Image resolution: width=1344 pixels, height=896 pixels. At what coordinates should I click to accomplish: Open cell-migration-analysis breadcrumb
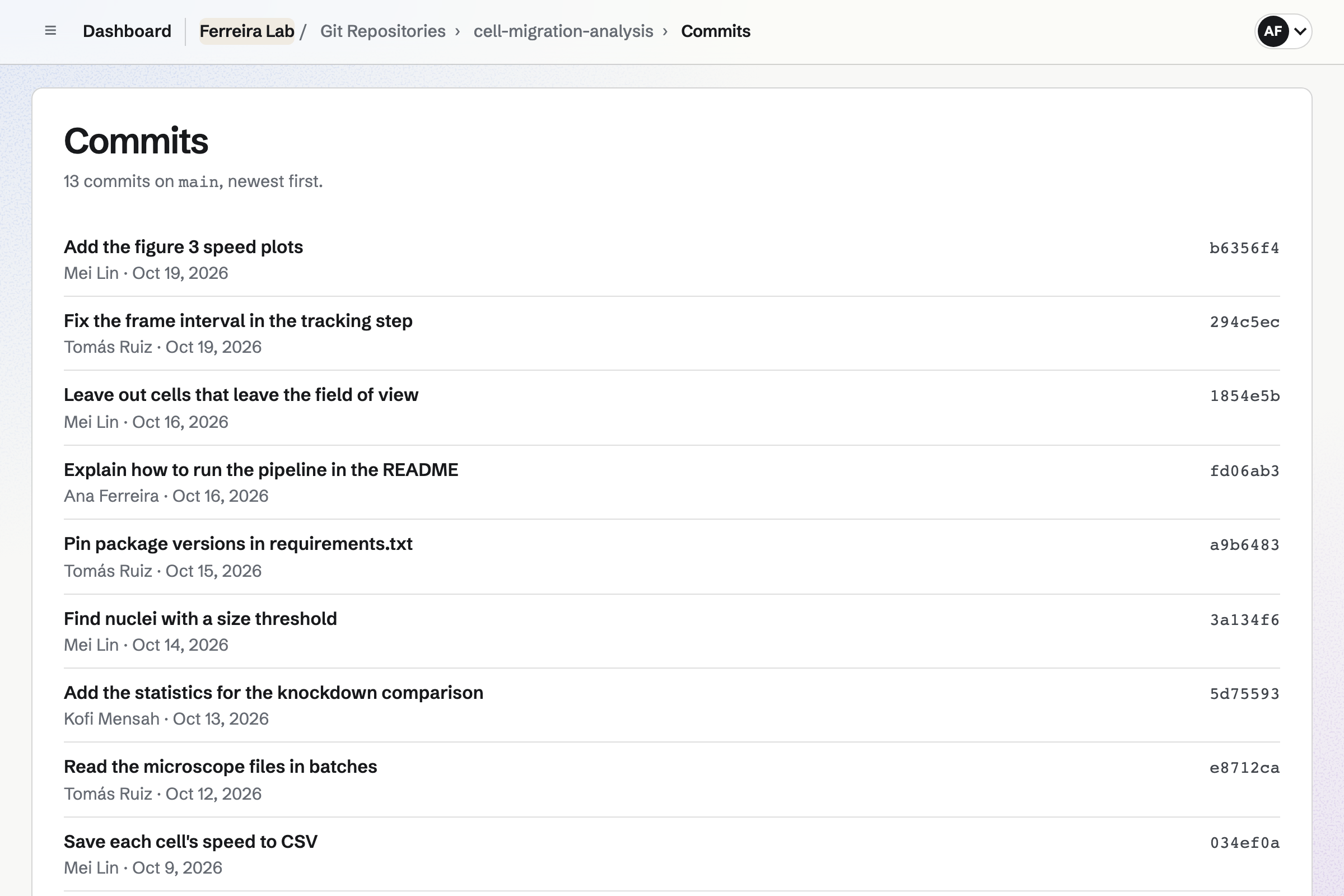pos(563,31)
